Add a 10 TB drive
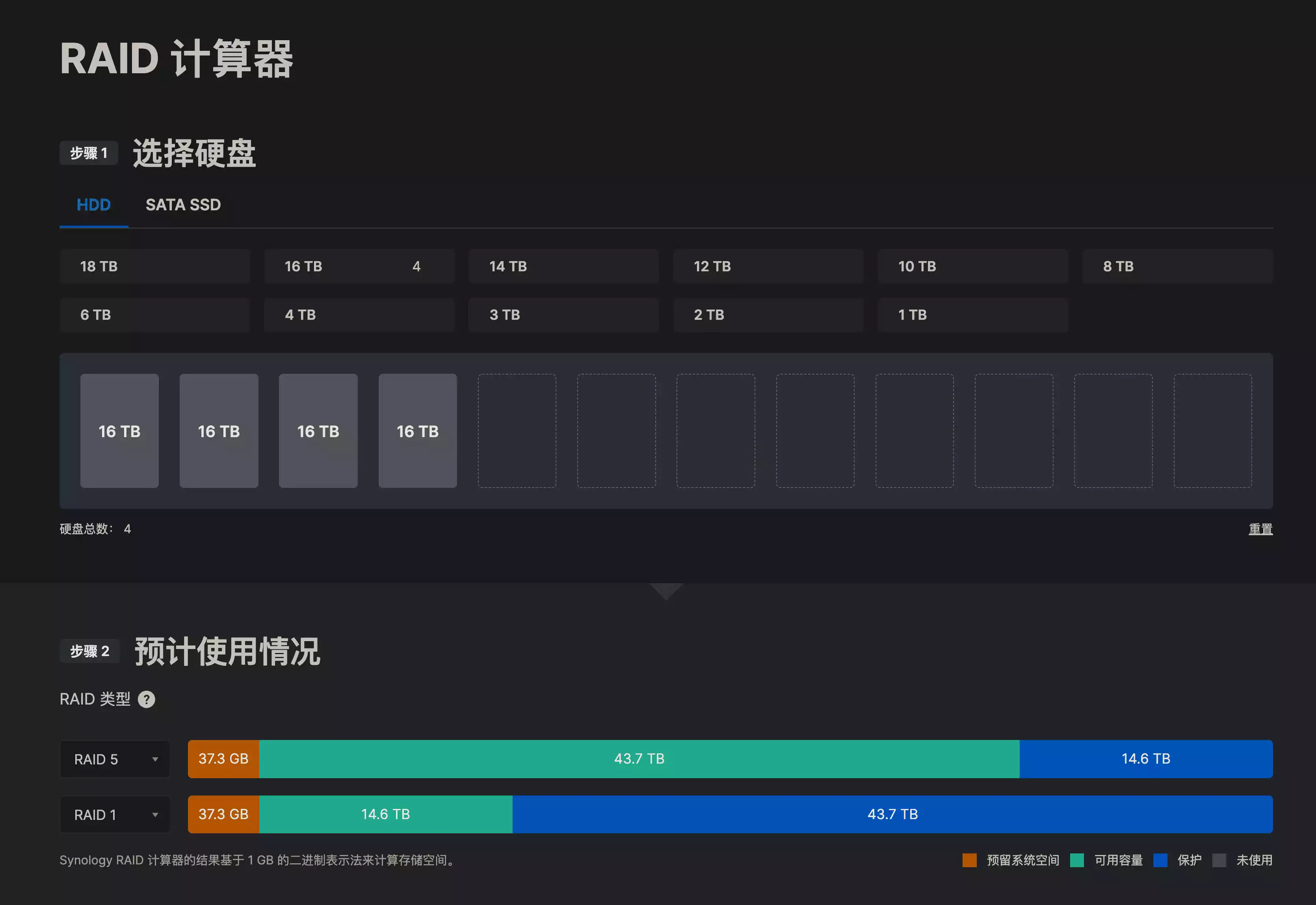The width and height of the screenshot is (1316, 905). 972,267
